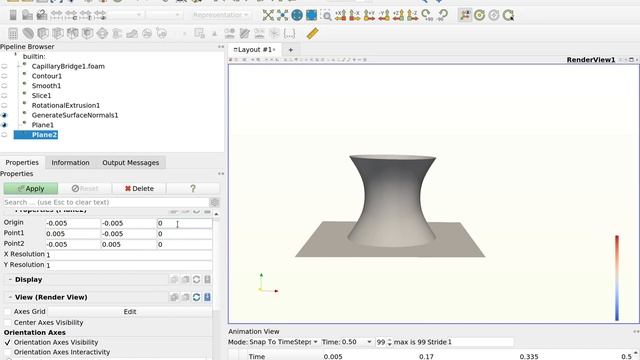Click the blue circular reset camera closest icon
Image resolution: width=640 pixels, height=360 pixels.
297,16
